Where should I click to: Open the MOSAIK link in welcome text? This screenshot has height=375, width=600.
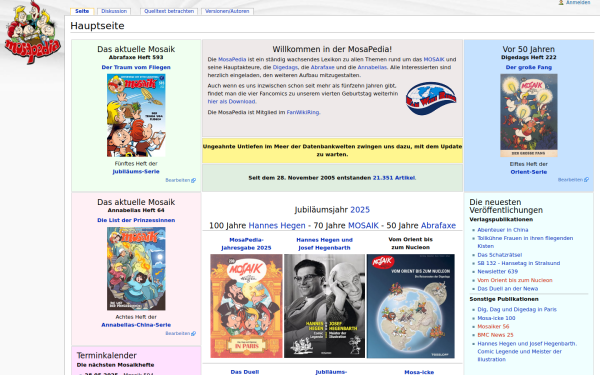pos(434,59)
